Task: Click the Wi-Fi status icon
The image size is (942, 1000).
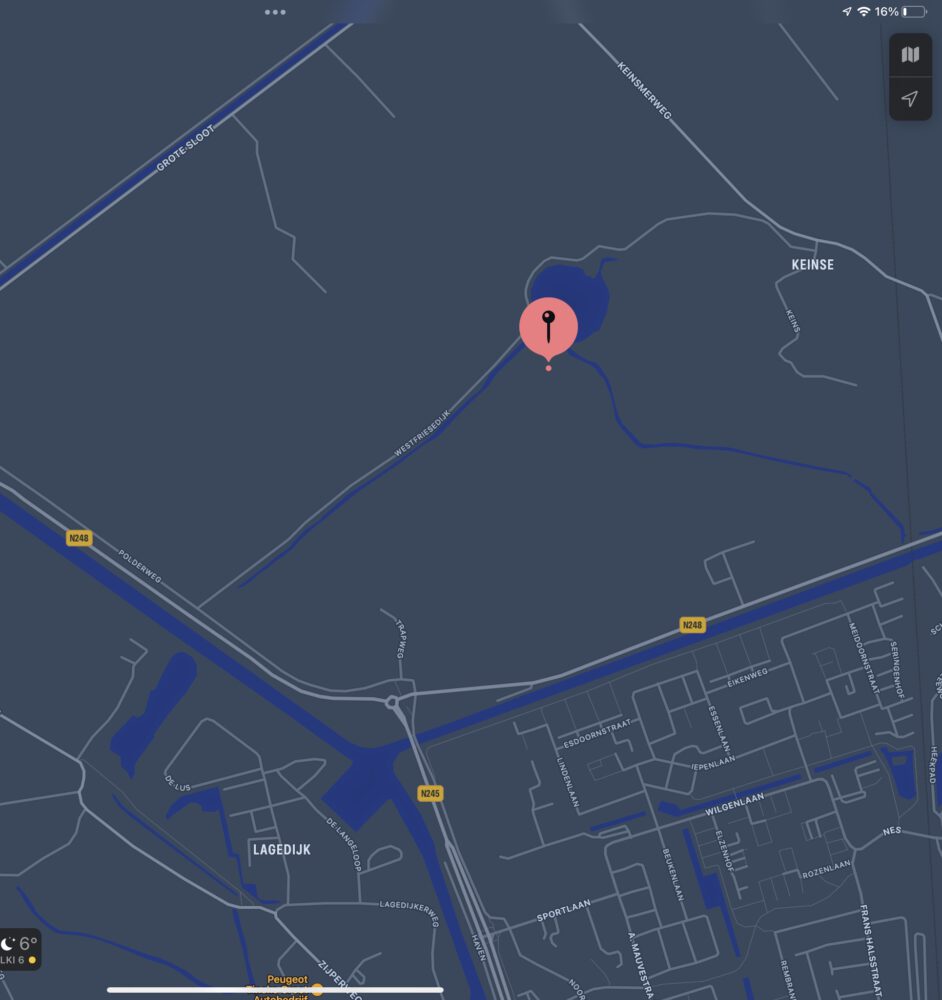Action: 864,11
